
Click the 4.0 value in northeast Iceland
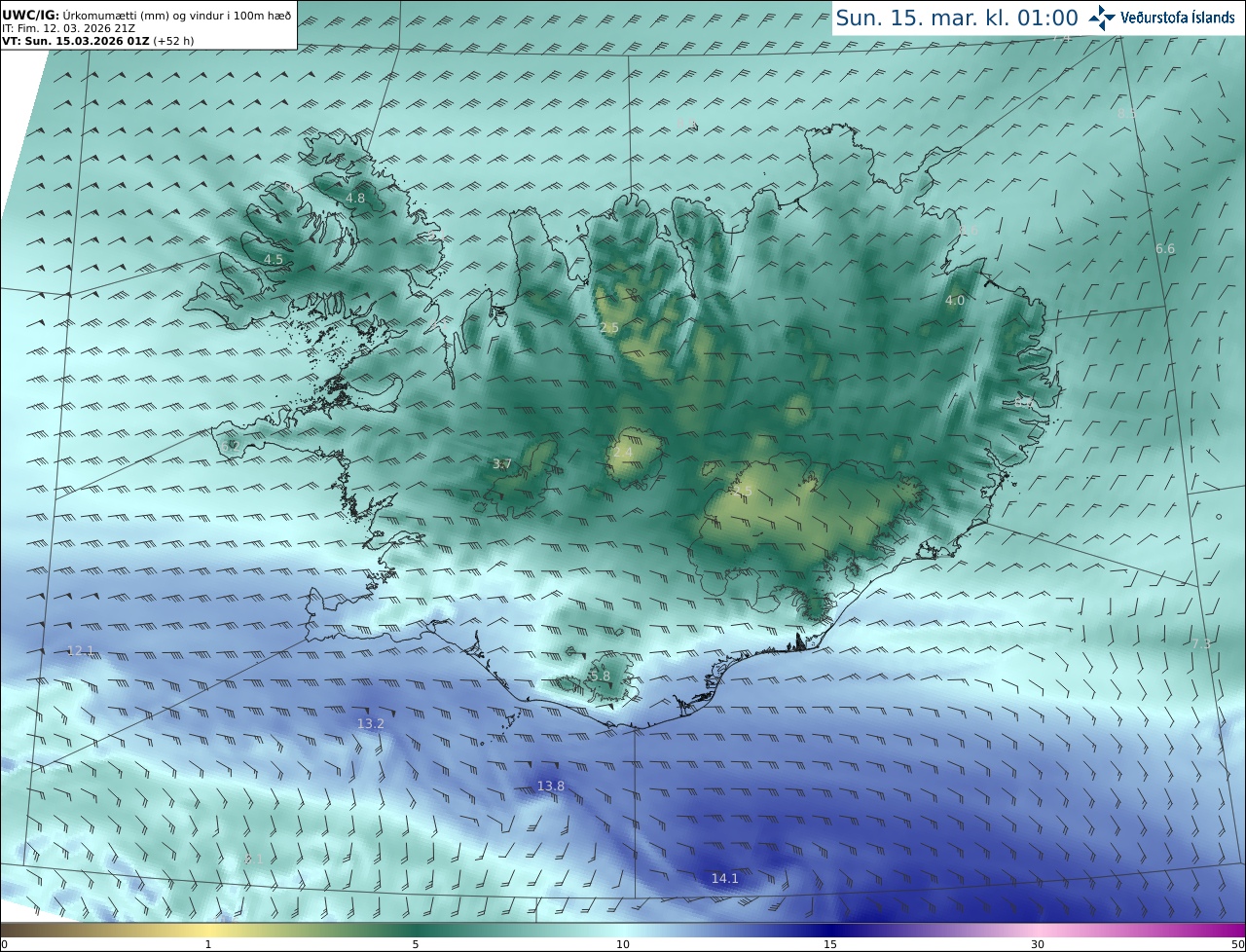click(x=955, y=301)
